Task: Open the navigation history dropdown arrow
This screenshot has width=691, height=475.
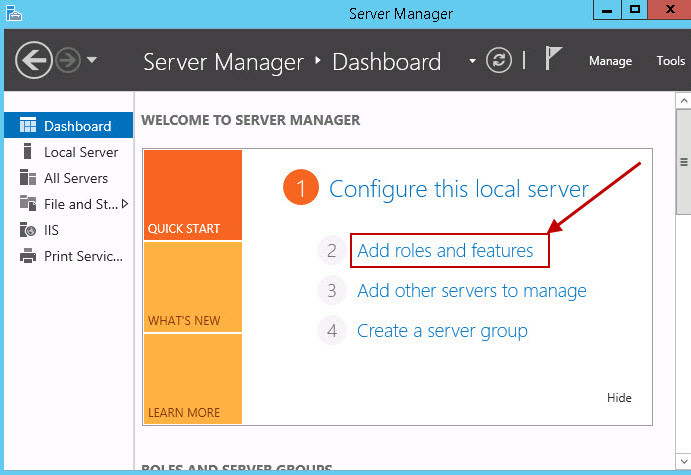Action: (x=92, y=60)
